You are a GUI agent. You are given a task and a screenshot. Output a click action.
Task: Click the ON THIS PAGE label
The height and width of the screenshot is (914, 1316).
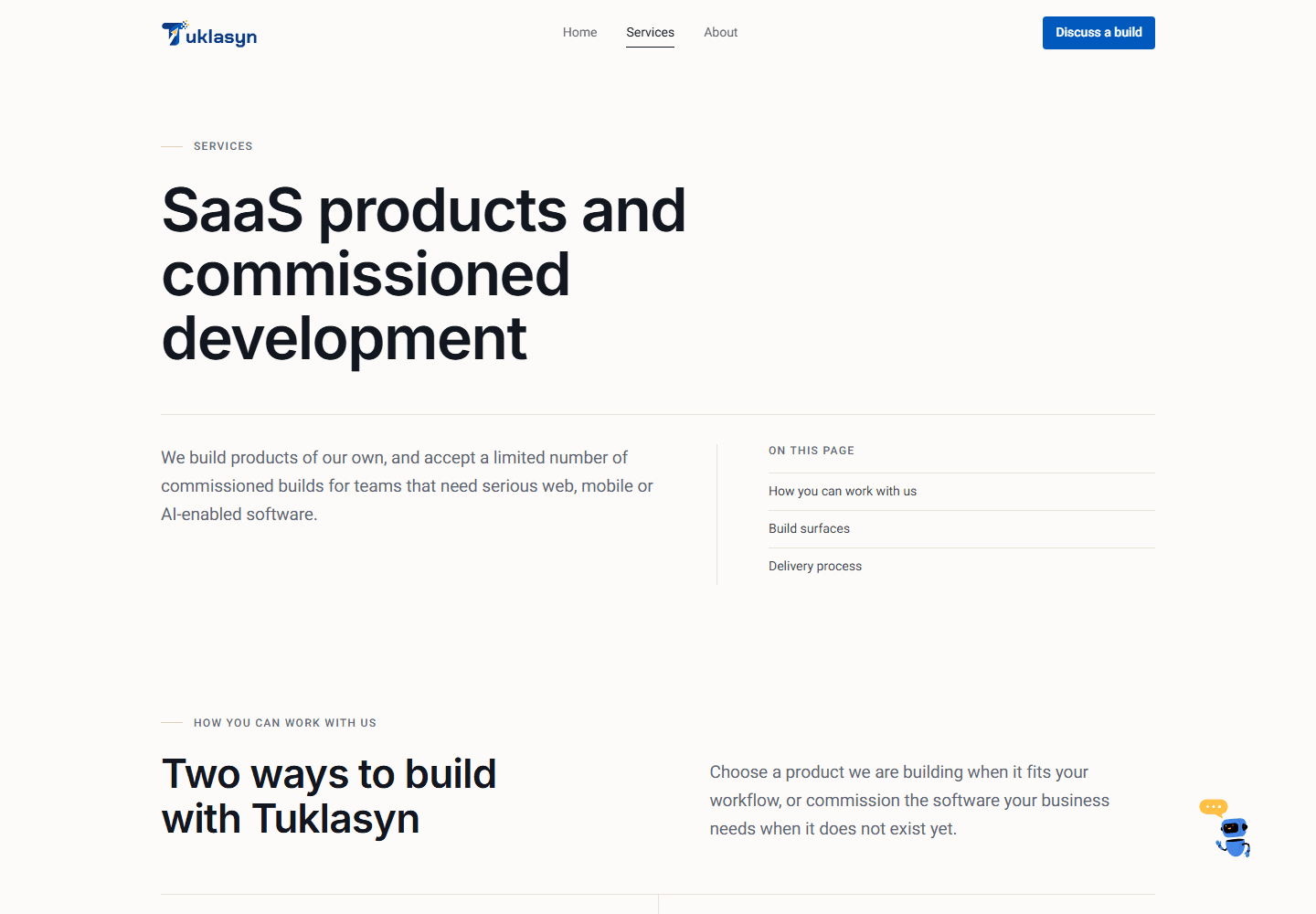click(x=812, y=451)
